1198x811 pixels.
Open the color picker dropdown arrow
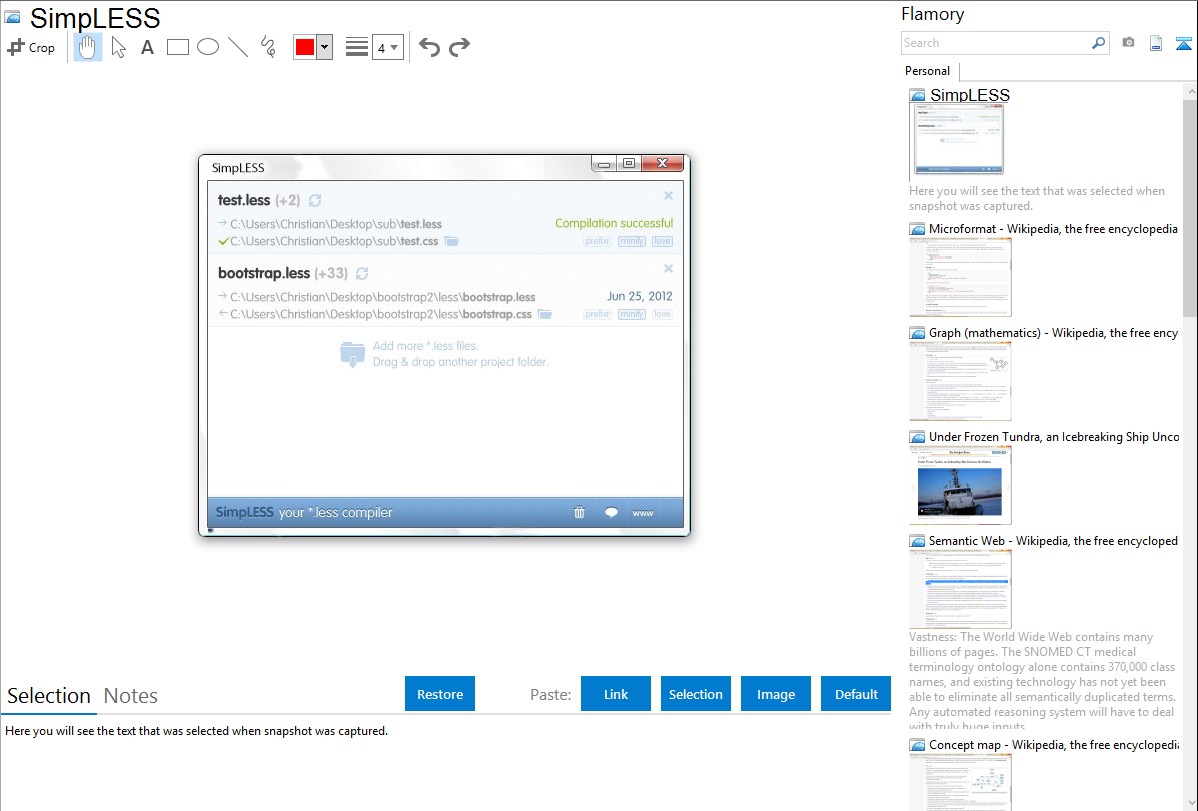coord(324,47)
